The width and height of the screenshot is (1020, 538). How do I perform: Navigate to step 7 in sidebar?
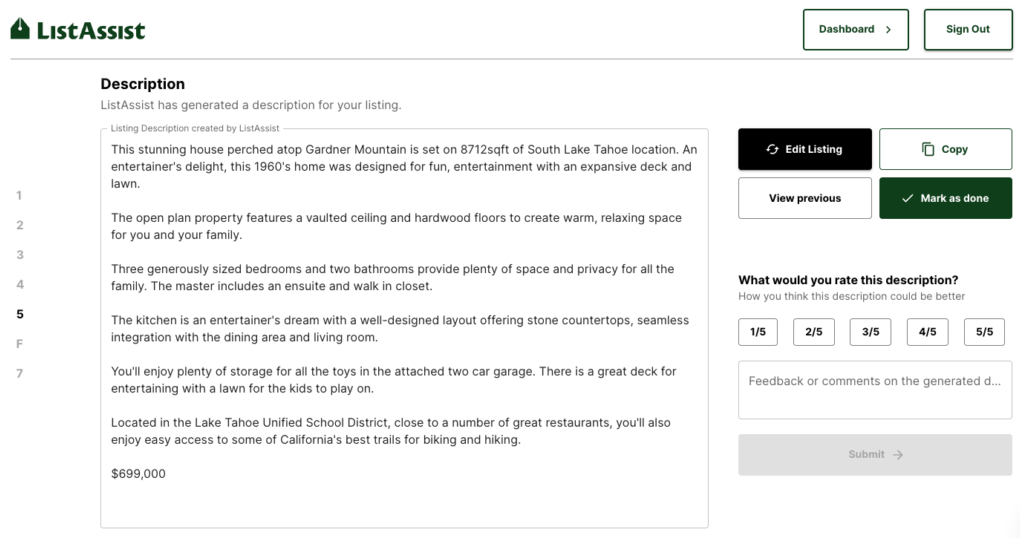(x=19, y=373)
